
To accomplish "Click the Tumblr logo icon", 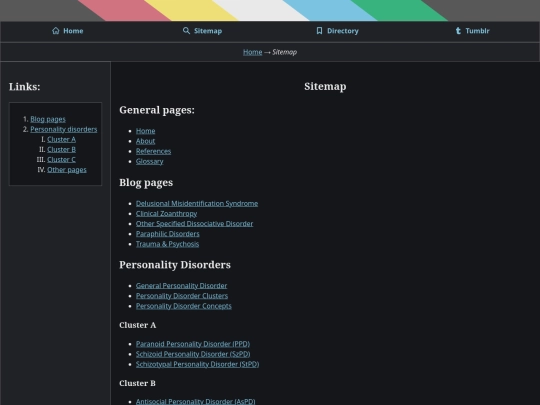I will 458,31.
